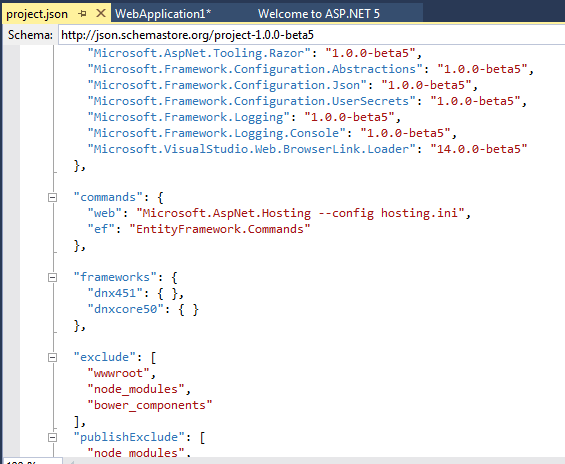
Task: Switch to the project.json tab
Action: pyautogui.click(x=37, y=14)
